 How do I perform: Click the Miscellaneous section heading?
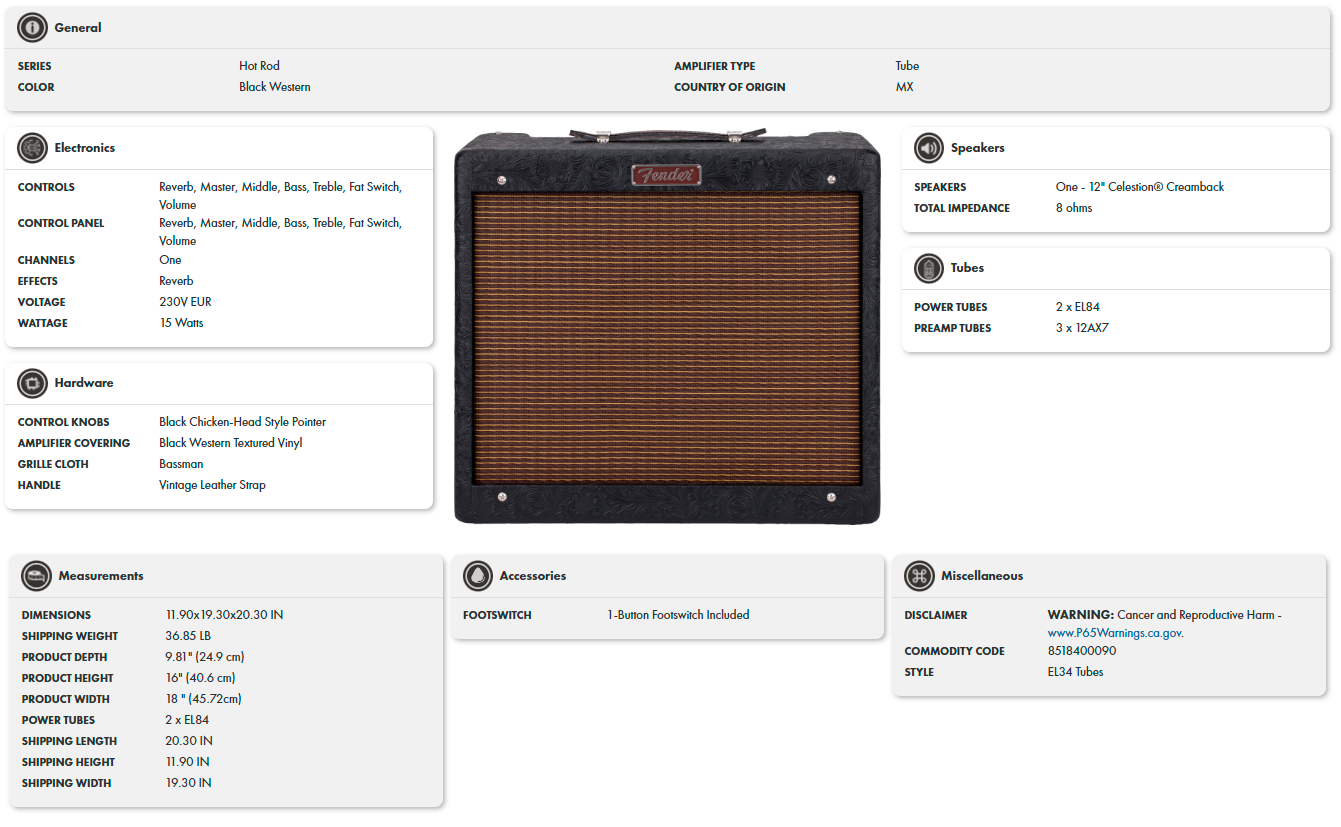[x=982, y=576]
